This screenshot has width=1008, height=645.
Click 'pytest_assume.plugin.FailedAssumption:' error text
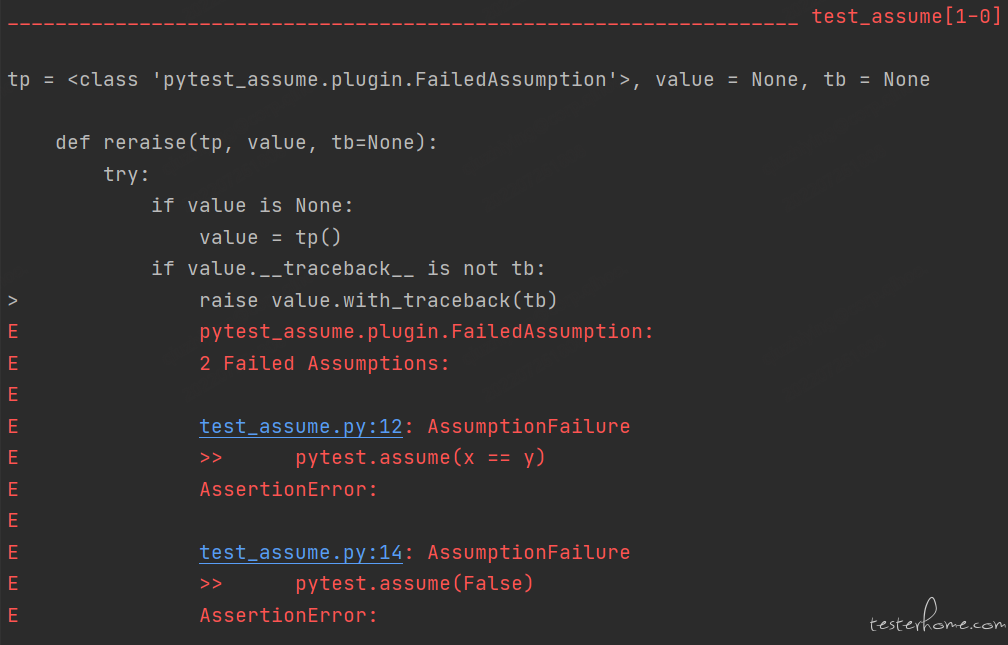coord(426,332)
